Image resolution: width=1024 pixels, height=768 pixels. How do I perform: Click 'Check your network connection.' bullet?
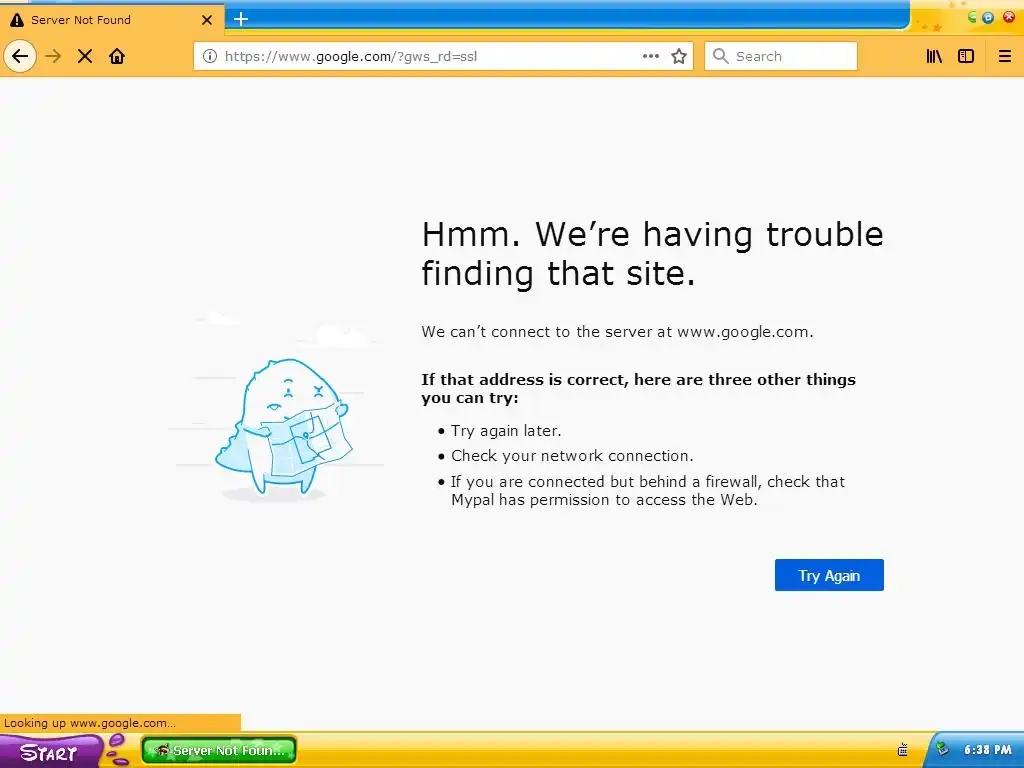click(572, 456)
